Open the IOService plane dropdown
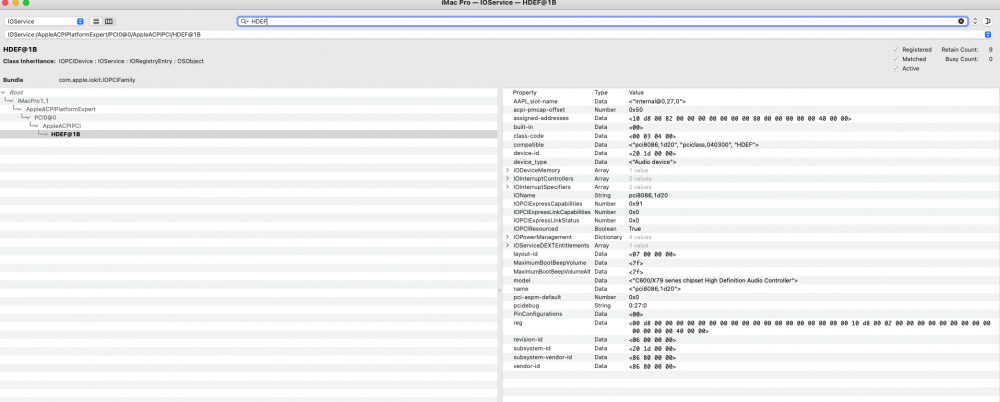 point(44,21)
